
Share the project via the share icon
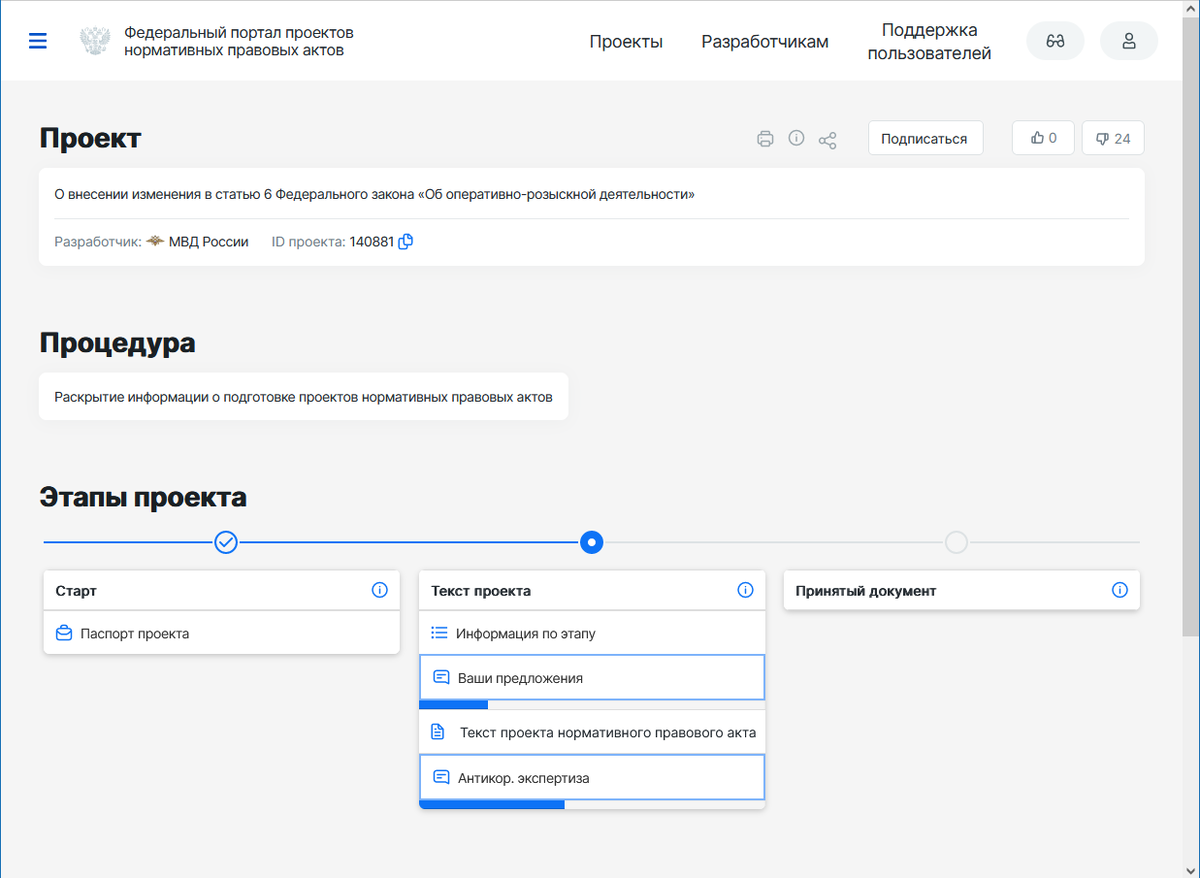(x=827, y=138)
